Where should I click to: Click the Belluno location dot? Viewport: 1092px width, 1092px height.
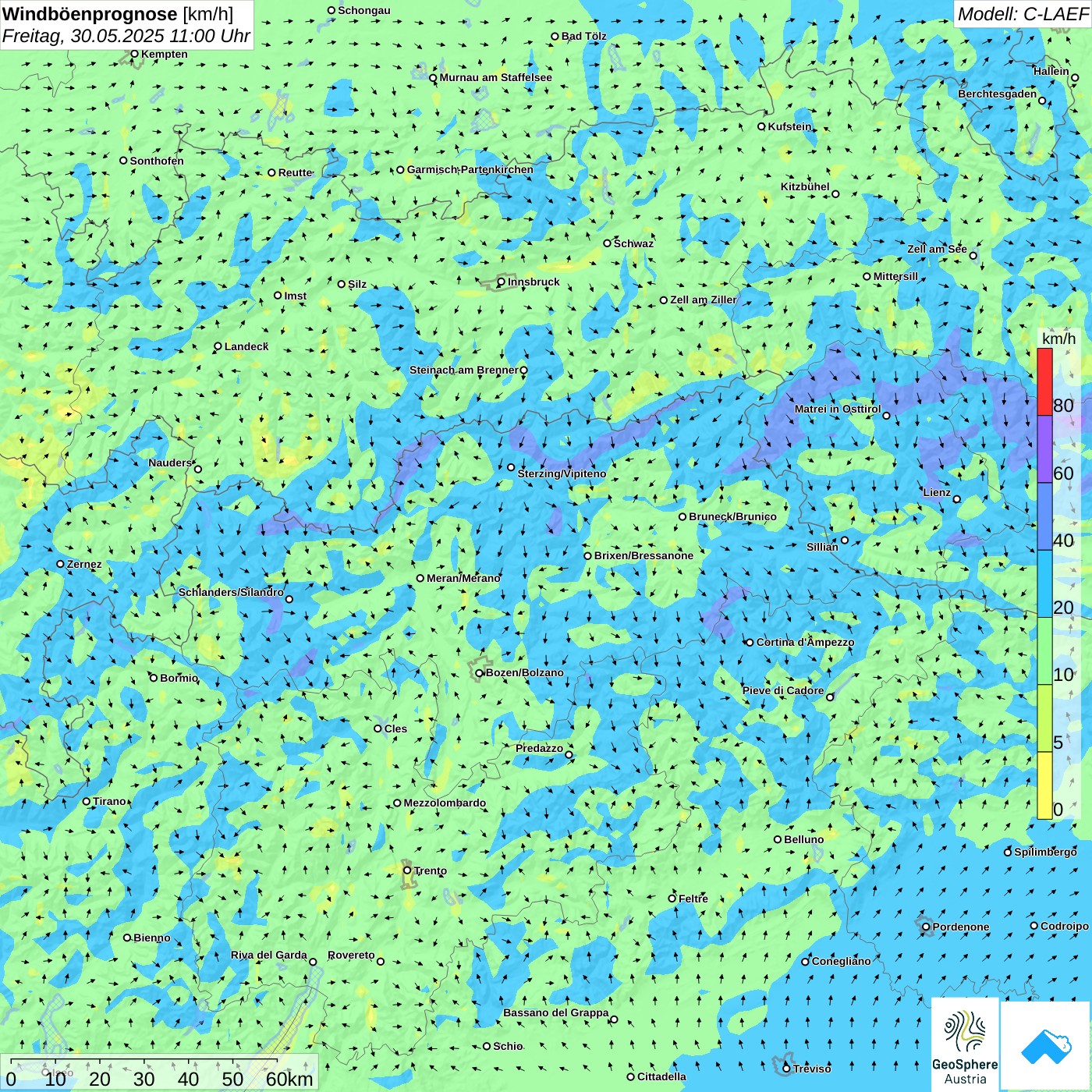point(778,839)
